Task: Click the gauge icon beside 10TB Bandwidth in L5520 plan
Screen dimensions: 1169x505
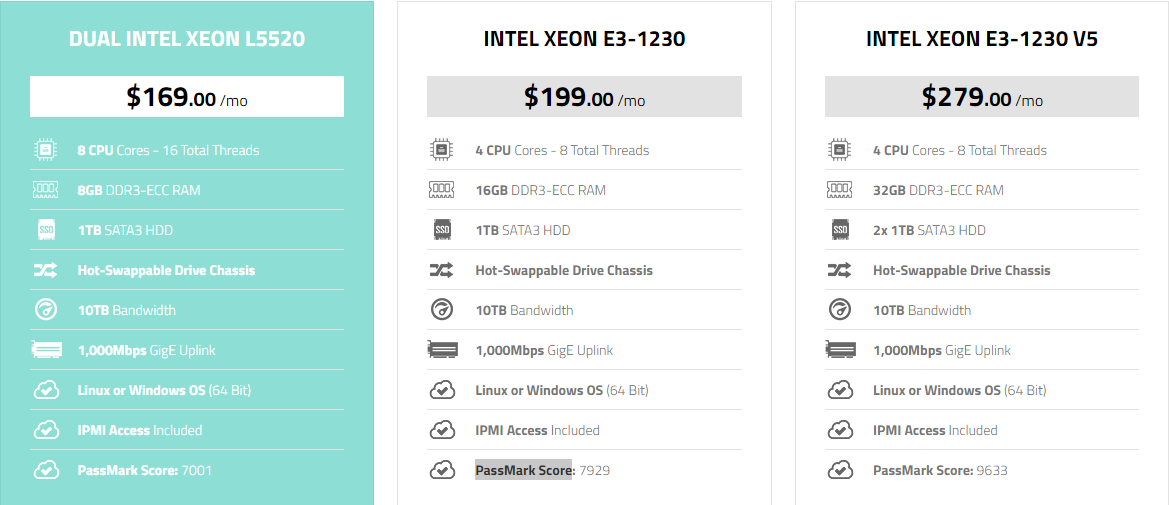Action: pos(45,310)
